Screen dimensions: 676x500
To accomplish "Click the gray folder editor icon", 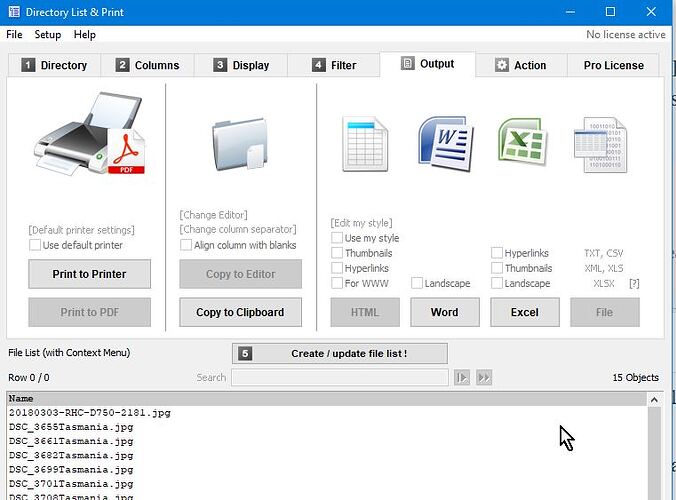I will pyautogui.click(x=240, y=142).
